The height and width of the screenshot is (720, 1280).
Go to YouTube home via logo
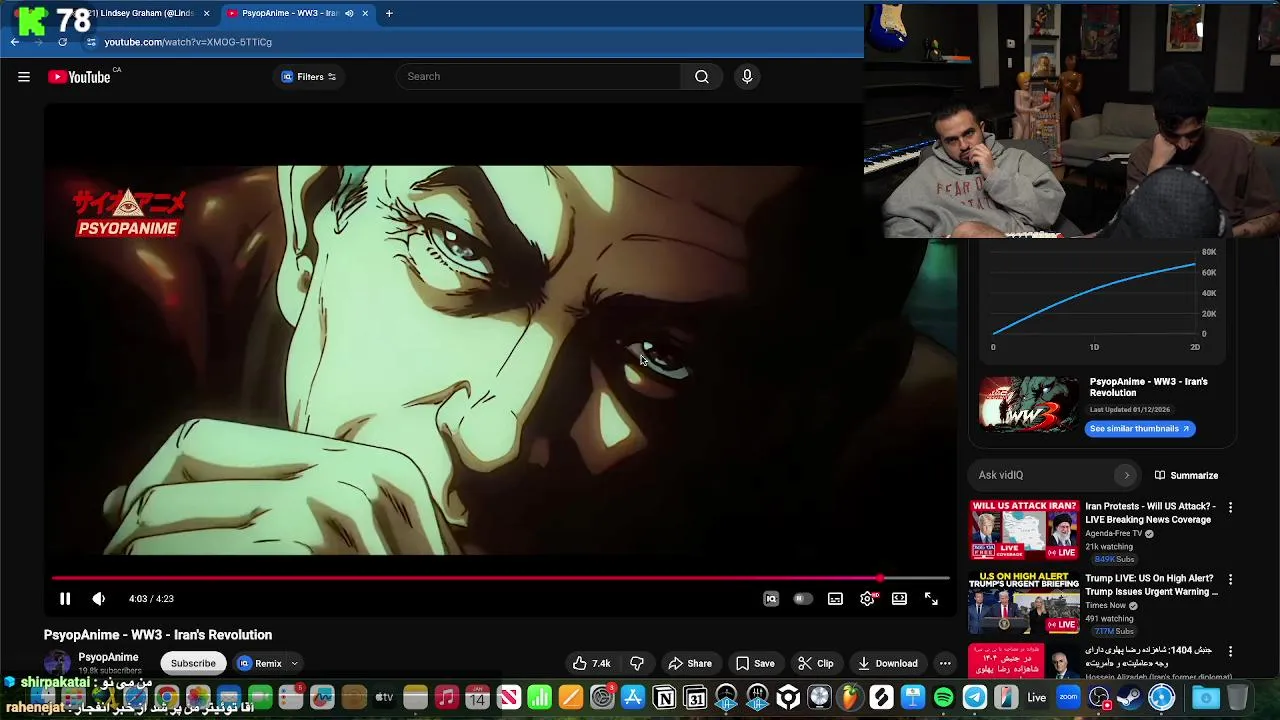coord(79,77)
